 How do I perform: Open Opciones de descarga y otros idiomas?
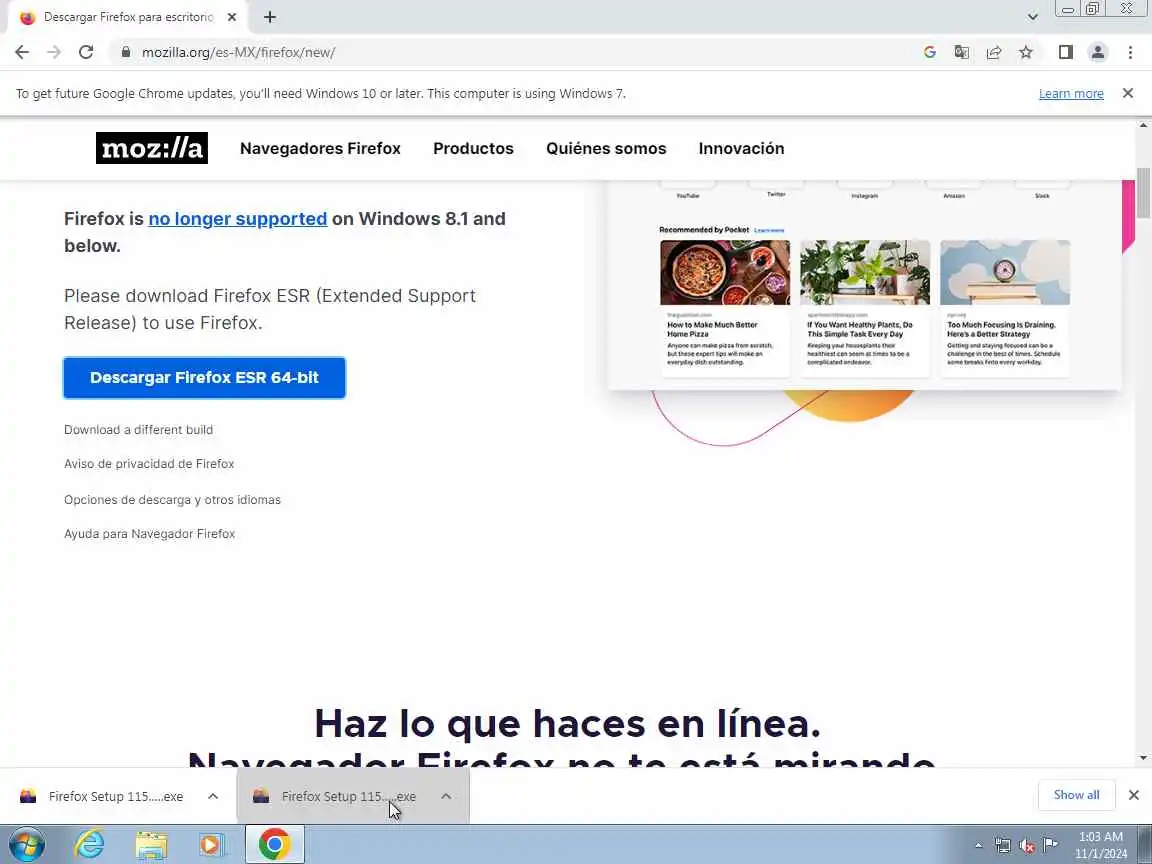[x=172, y=500]
